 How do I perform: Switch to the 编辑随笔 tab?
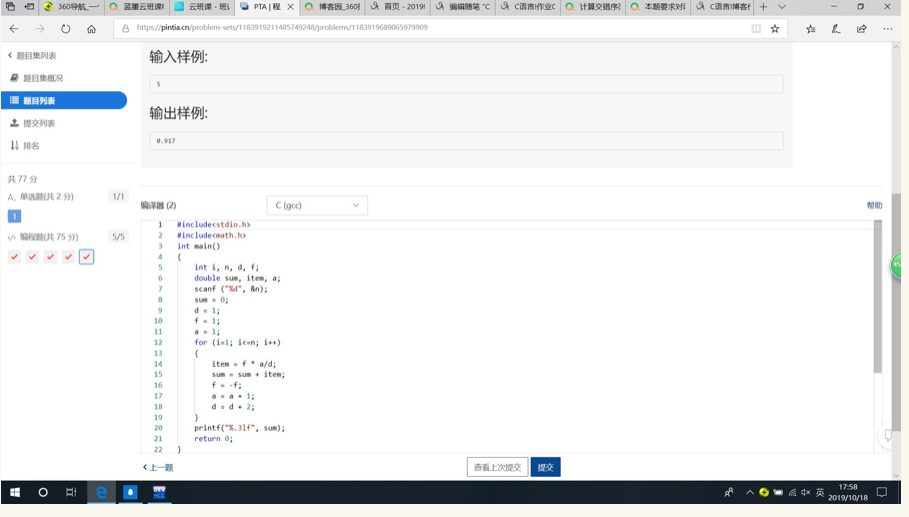(x=463, y=6)
